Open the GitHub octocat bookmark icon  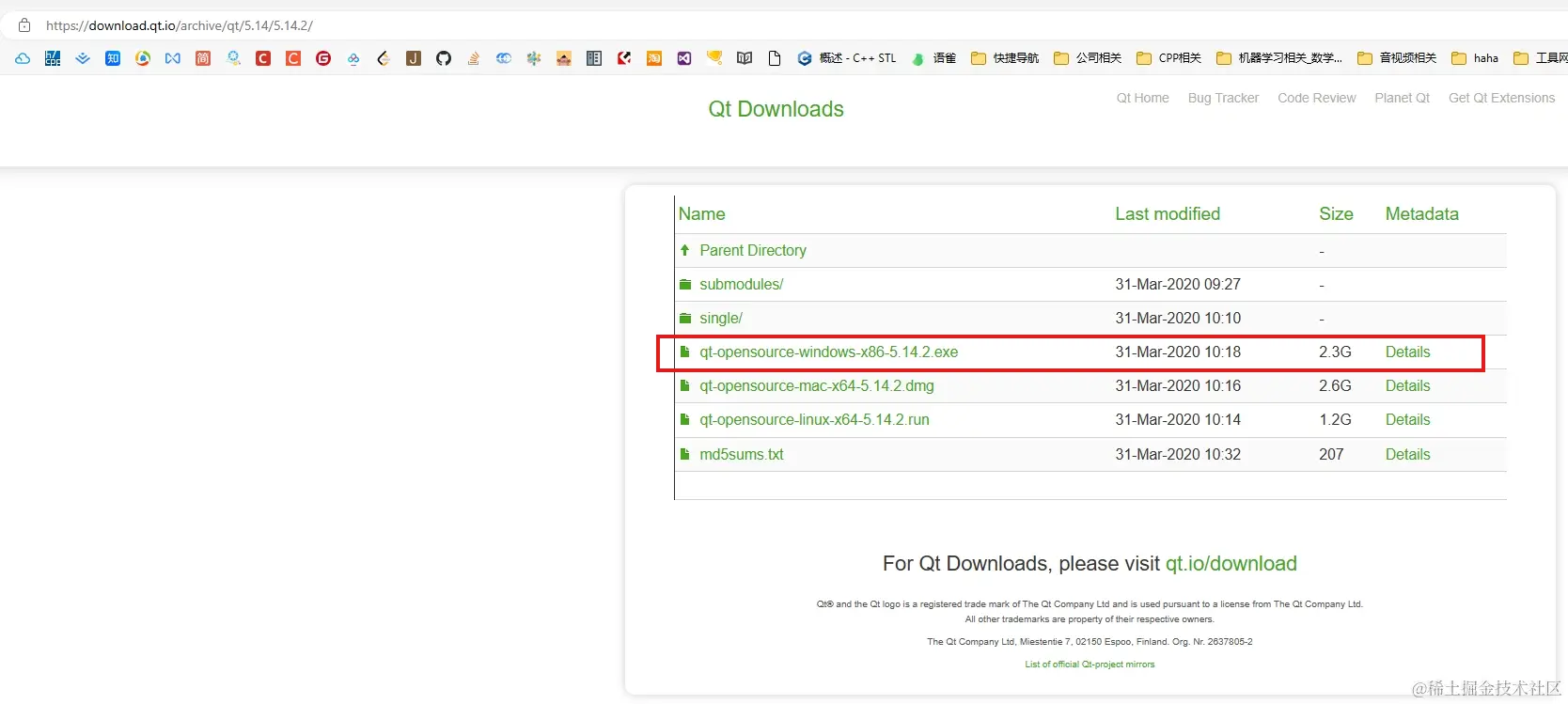pyautogui.click(x=444, y=58)
